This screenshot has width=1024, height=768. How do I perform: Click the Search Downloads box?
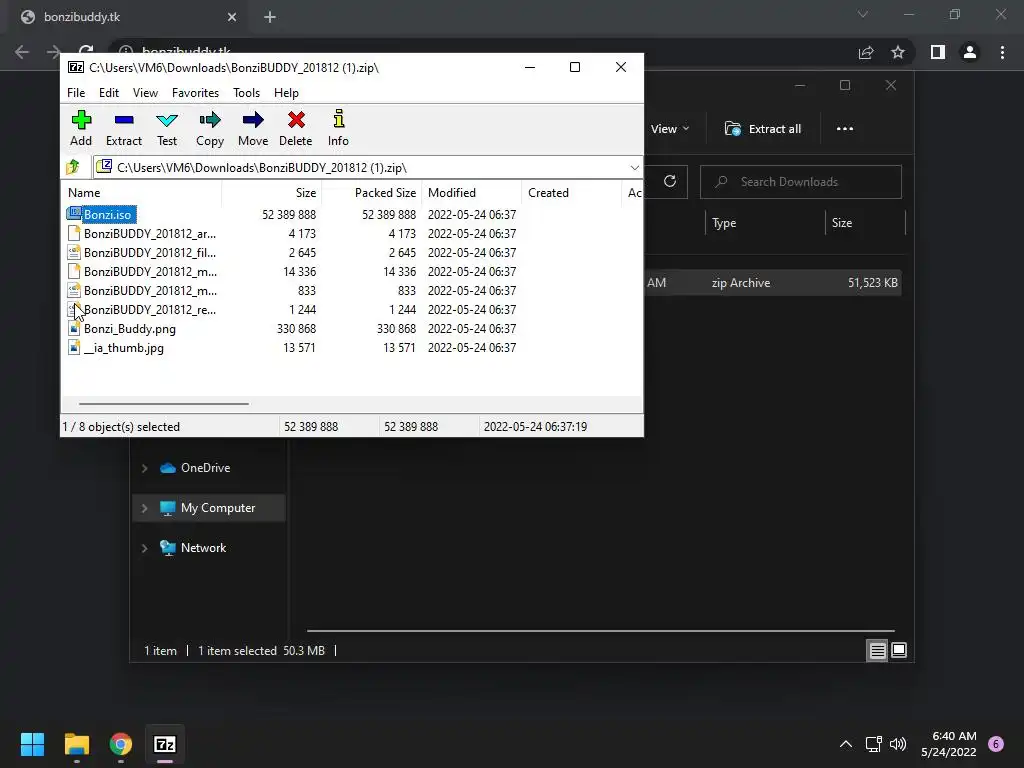(801, 182)
